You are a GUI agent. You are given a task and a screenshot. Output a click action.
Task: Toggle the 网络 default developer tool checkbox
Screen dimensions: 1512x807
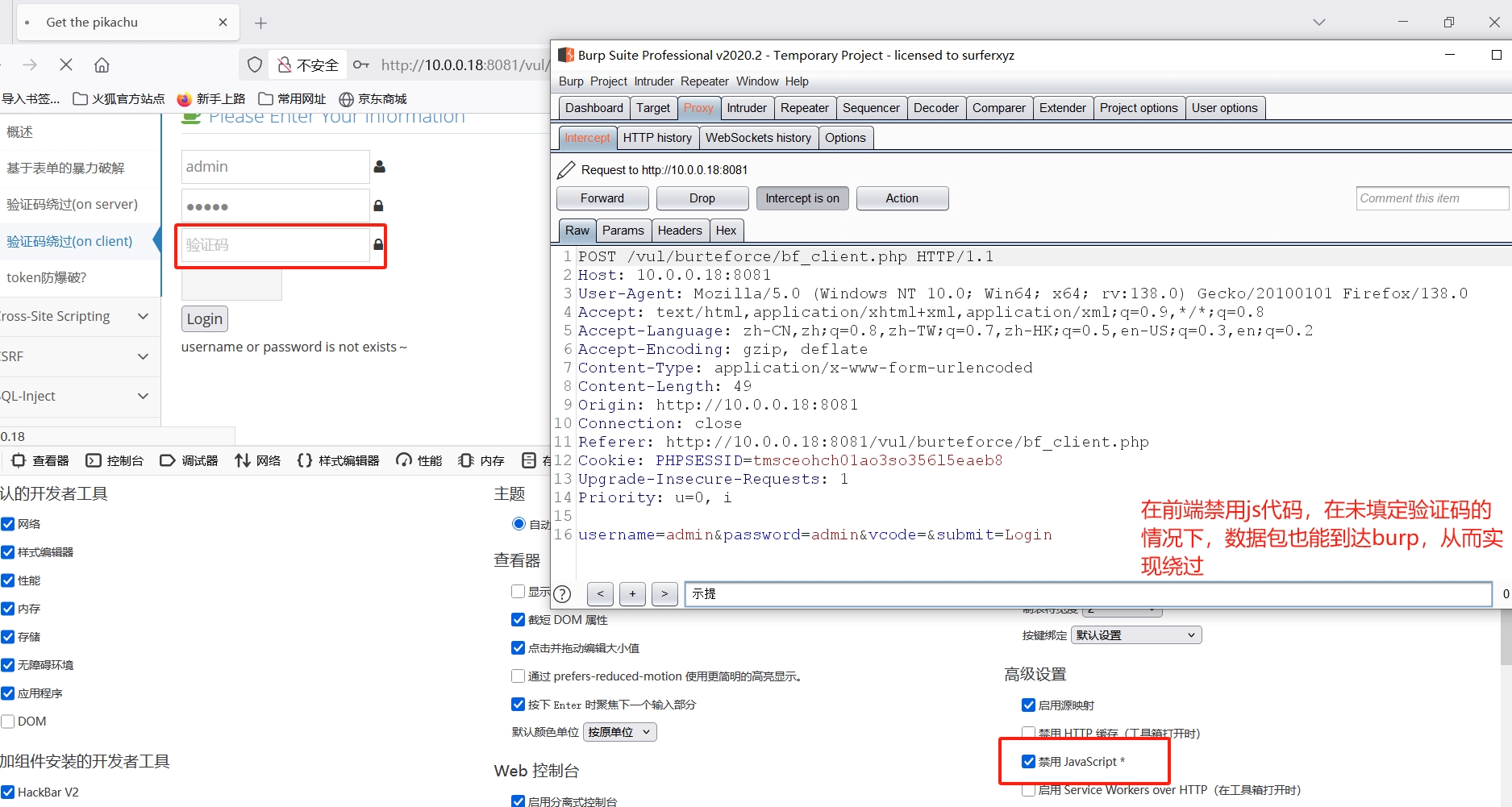click(x=8, y=524)
